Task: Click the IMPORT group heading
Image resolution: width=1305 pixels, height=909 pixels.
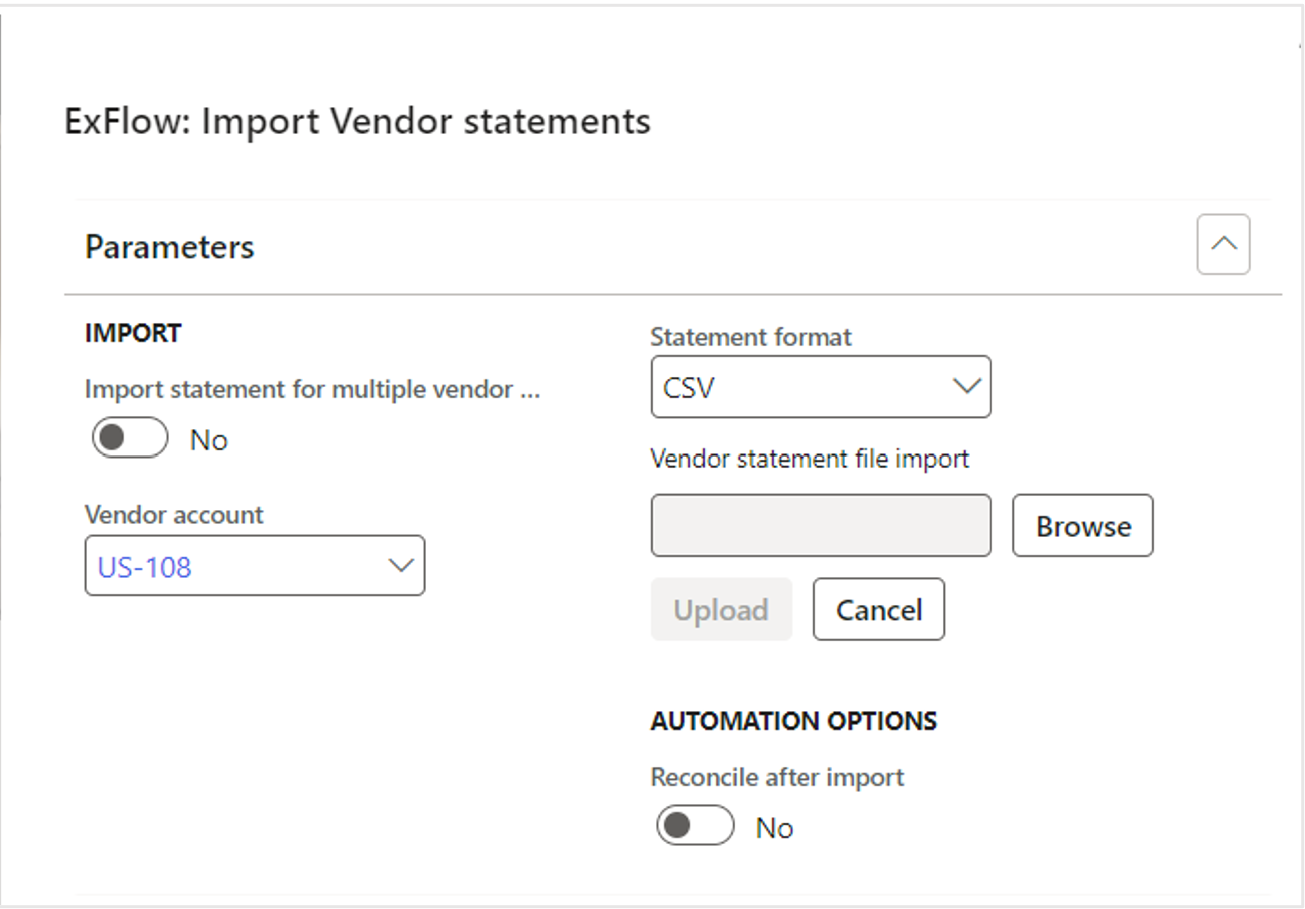Action: pos(133,333)
